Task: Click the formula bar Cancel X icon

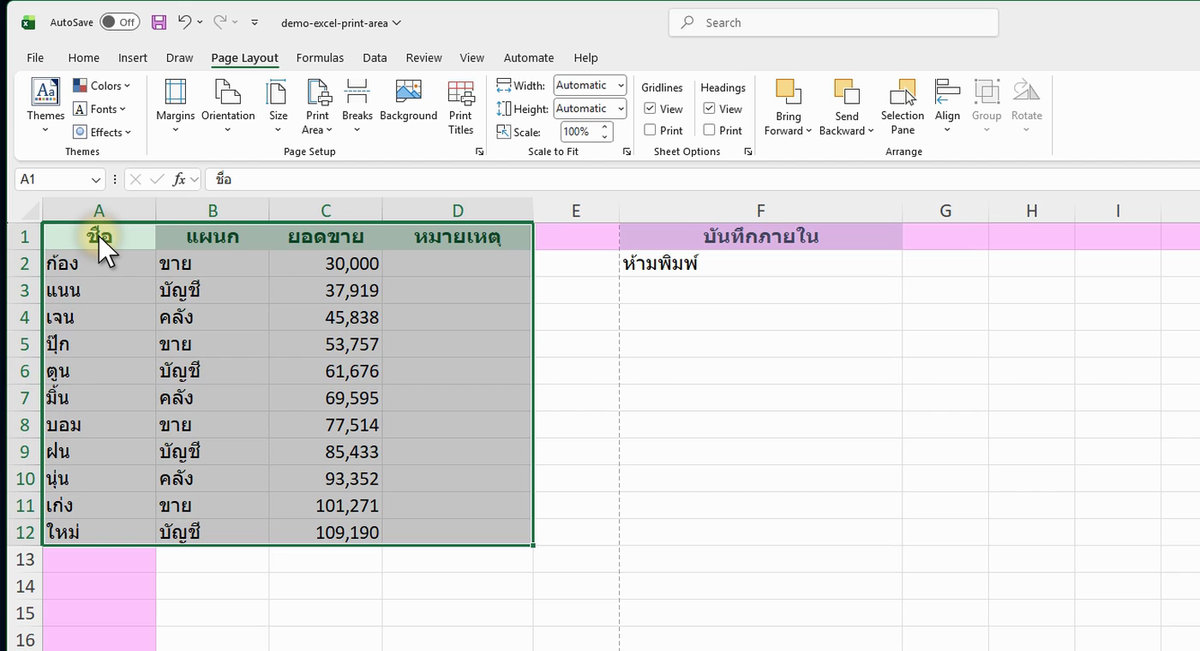Action: (135, 179)
